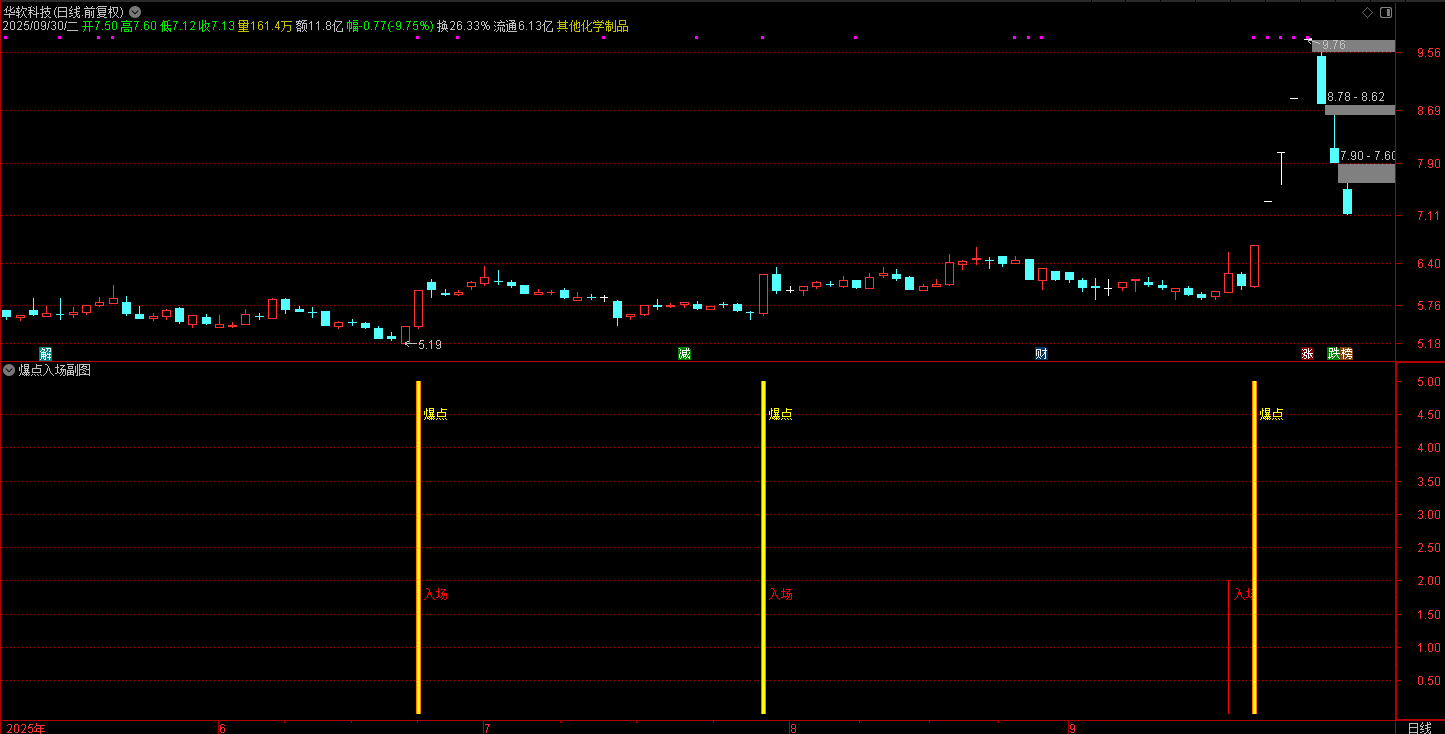This screenshot has width=1445, height=734.
Task: Click the 涨 event marker icon
Action: click(x=1307, y=354)
